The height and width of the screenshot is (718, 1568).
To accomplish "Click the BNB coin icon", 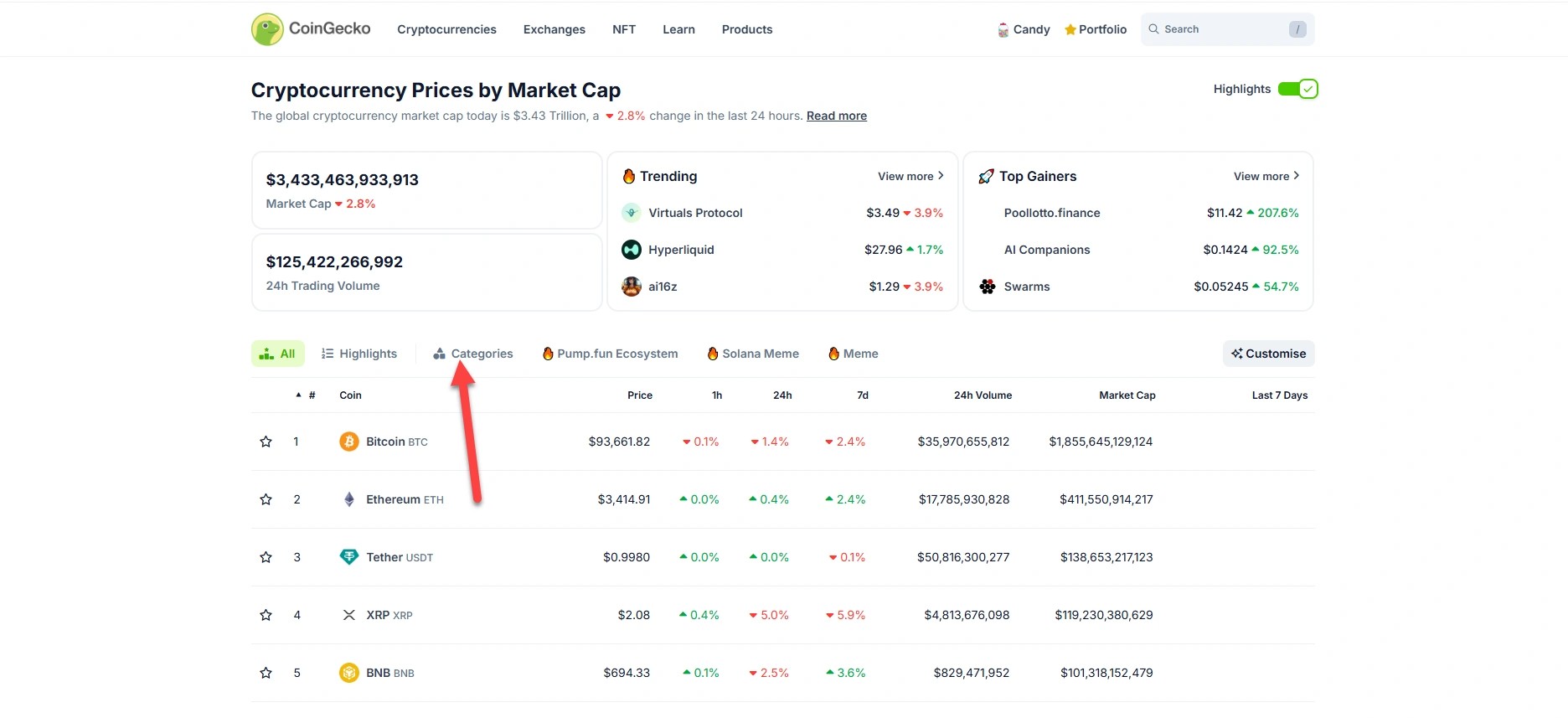I will click(348, 673).
